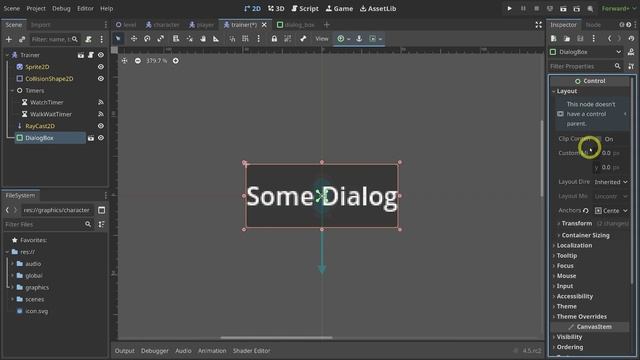Screen dimensions: 640x360
Task: Hide the Sprite2D node
Action: pos(101,67)
